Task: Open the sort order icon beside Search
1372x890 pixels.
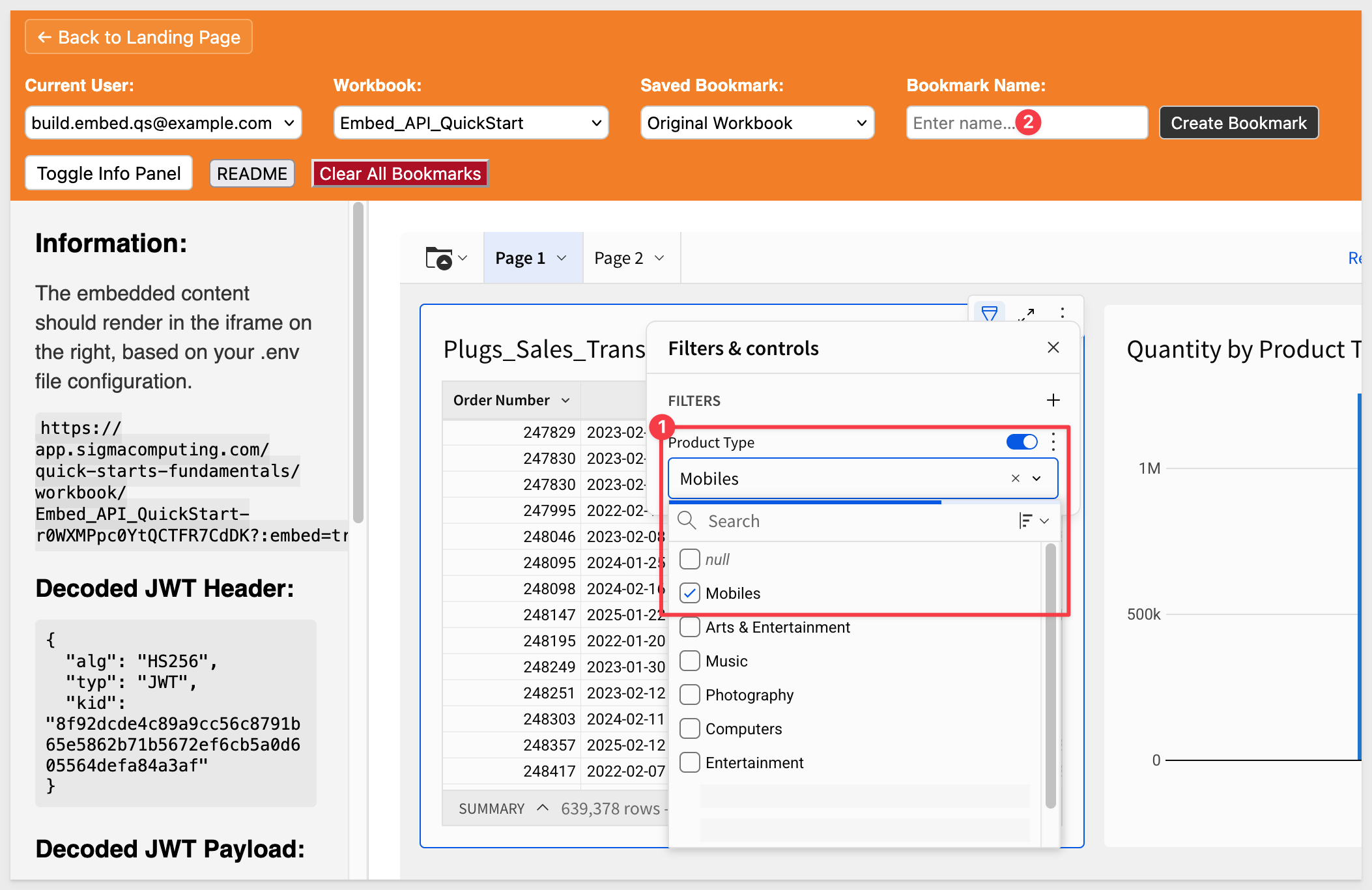Action: pyautogui.click(x=1033, y=521)
